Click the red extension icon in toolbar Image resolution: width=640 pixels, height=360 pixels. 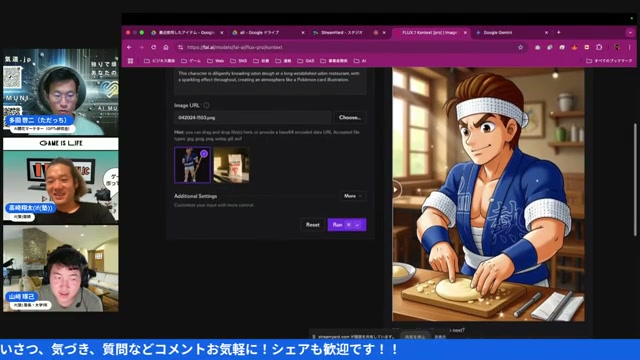[x=587, y=47]
